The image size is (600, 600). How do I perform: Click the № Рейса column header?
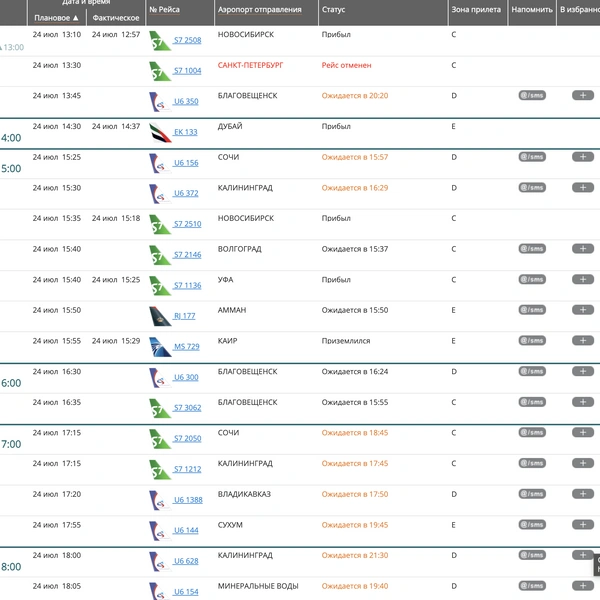coord(164,10)
